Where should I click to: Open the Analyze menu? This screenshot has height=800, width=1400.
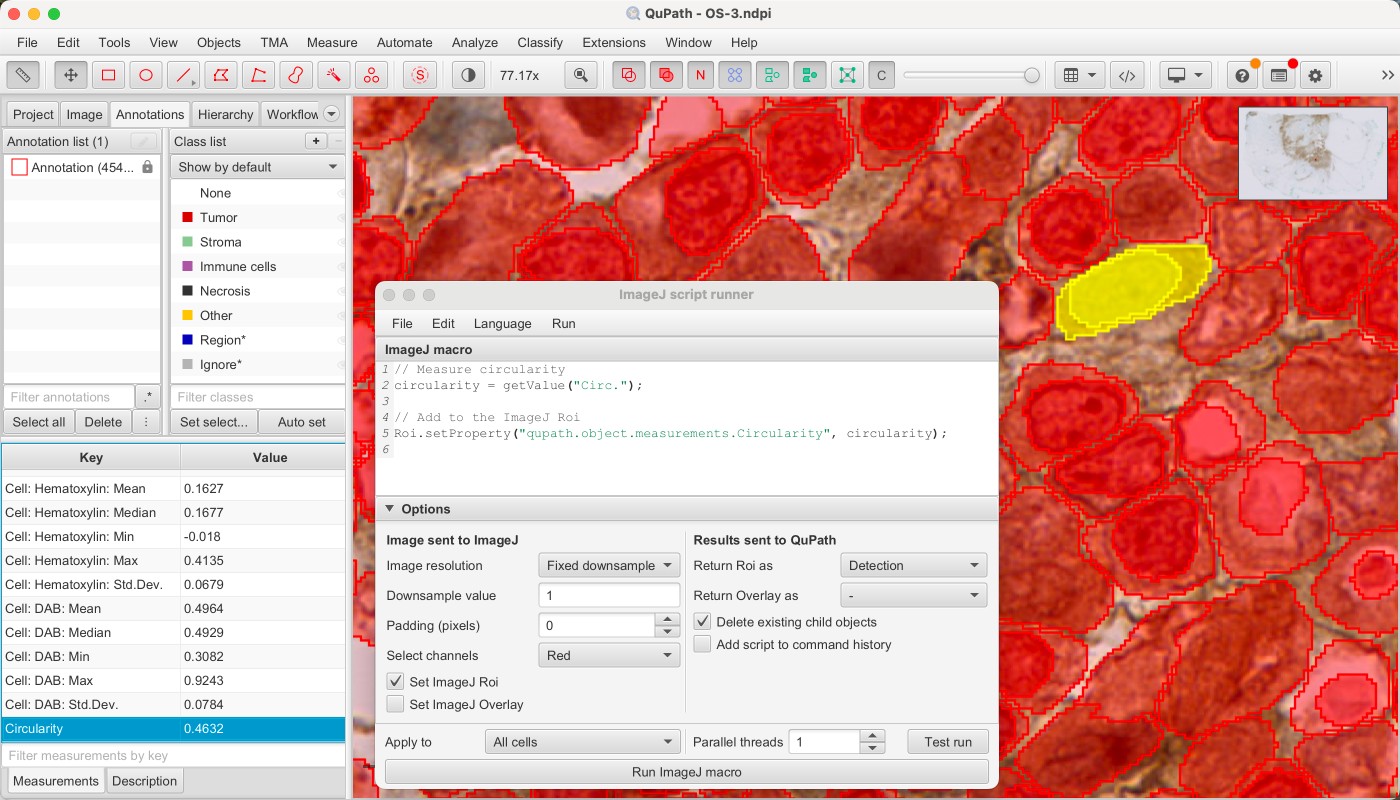475,42
